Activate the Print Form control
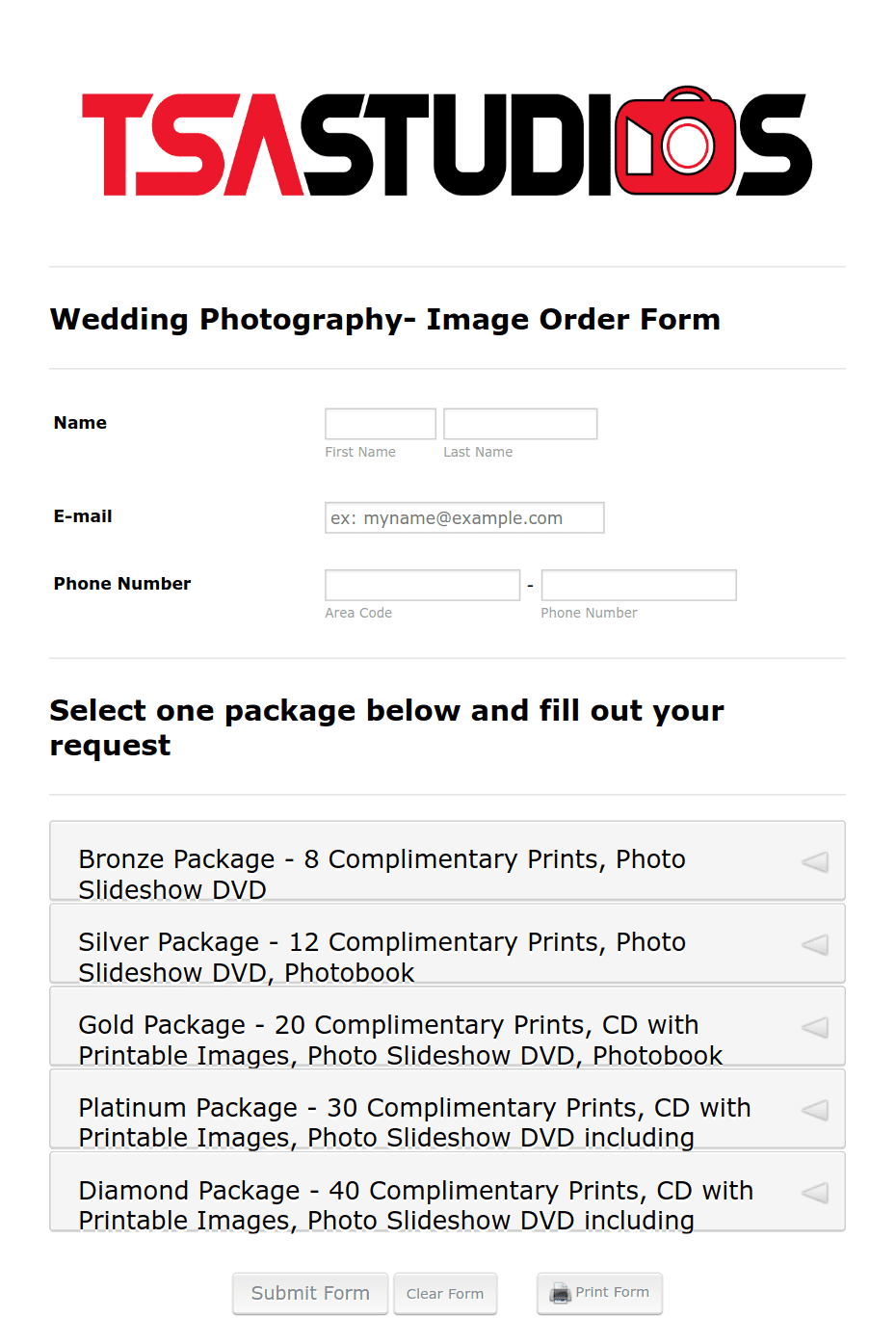The height and width of the screenshot is (1344, 896). tap(599, 1292)
